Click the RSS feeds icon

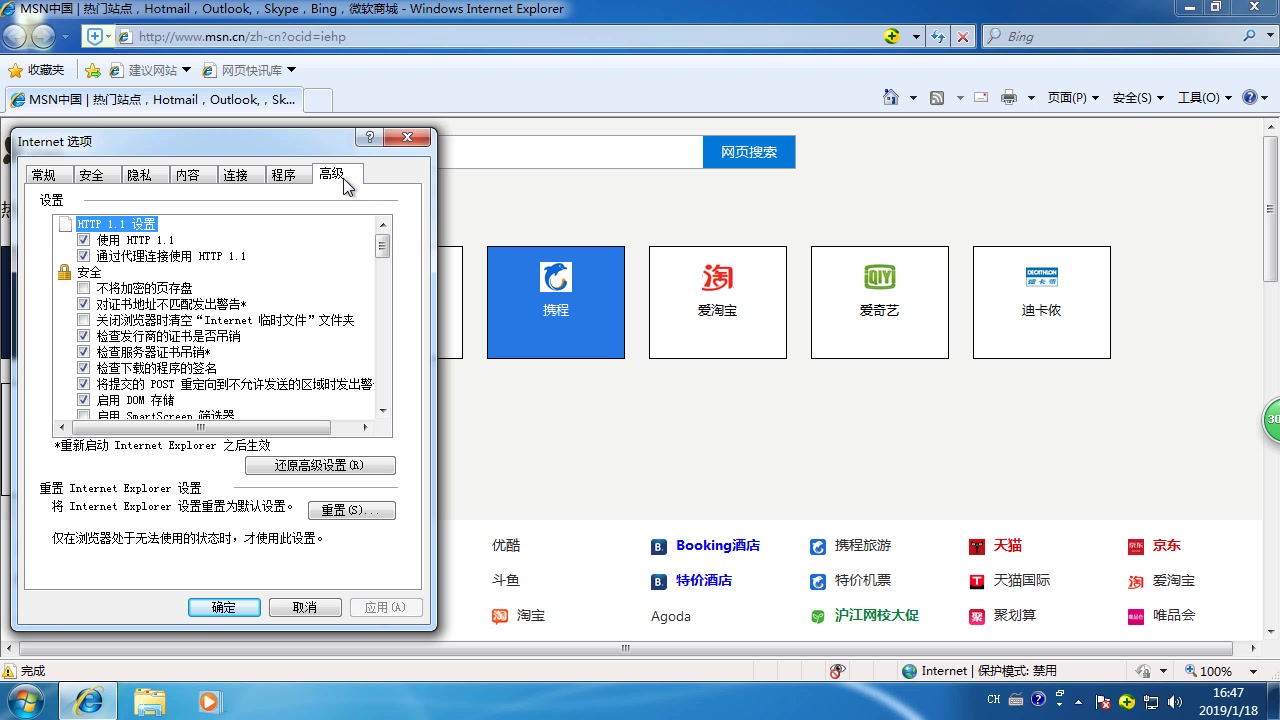click(x=937, y=98)
